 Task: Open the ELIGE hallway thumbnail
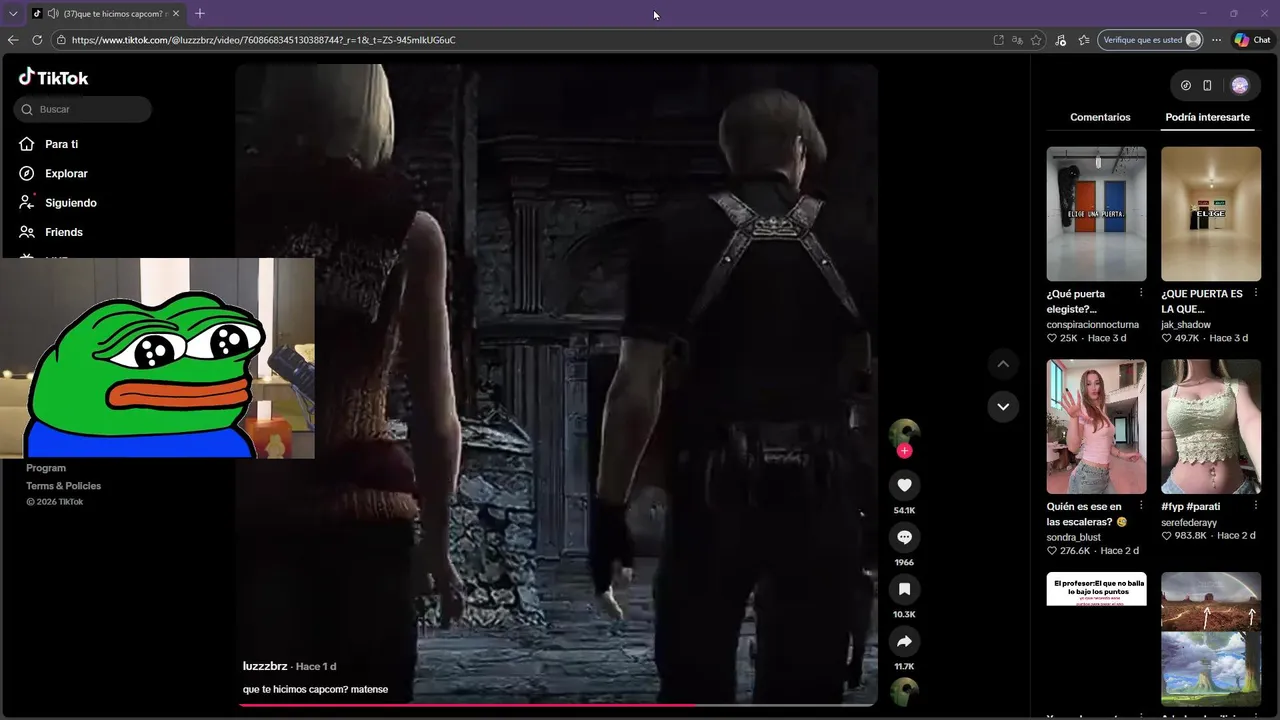pyautogui.click(x=1211, y=214)
